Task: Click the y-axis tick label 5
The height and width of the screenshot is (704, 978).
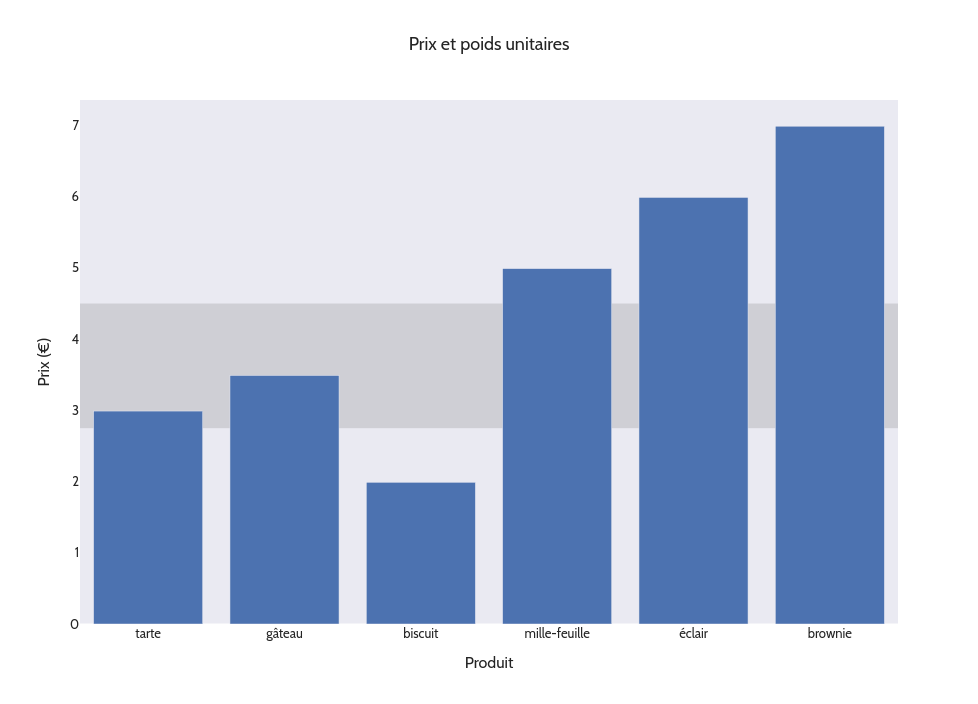Action: pyautogui.click(x=74, y=268)
